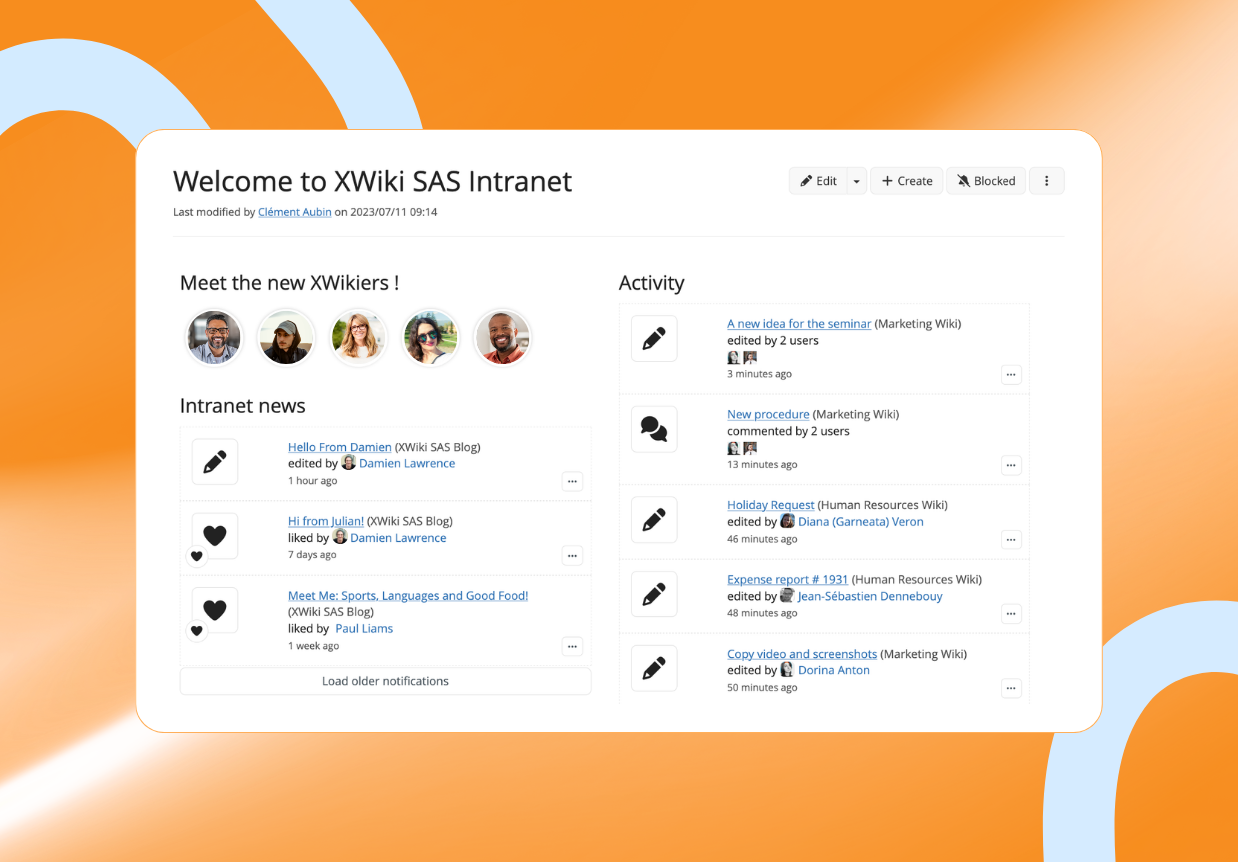This screenshot has width=1238, height=862.
Task: Open Clément Aubin author link
Action: [x=294, y=212]
